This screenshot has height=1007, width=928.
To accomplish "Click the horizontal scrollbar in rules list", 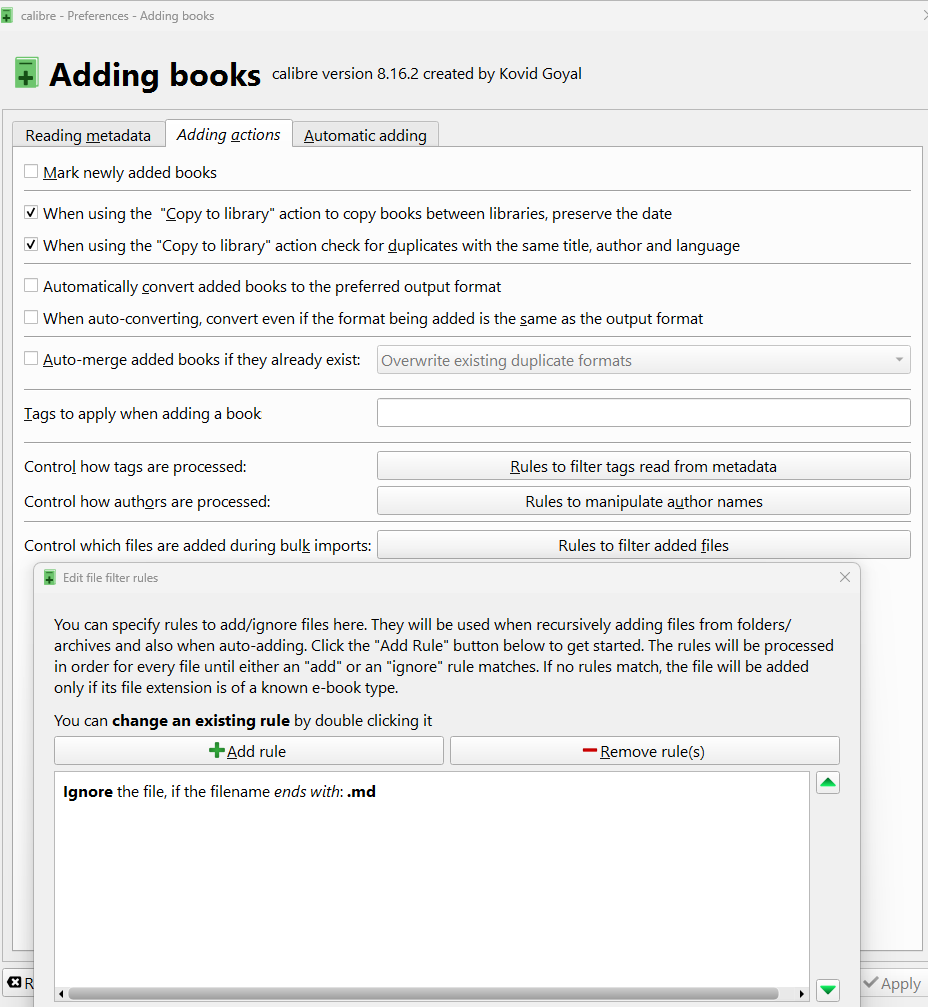I will [x=424, y=994].
